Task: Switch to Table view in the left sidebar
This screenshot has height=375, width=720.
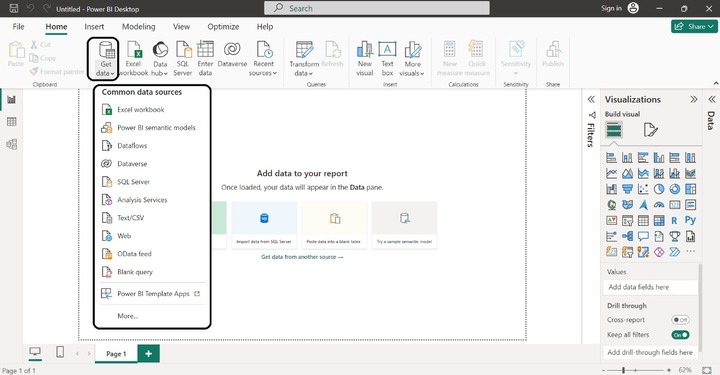Action: click(11, 122)
